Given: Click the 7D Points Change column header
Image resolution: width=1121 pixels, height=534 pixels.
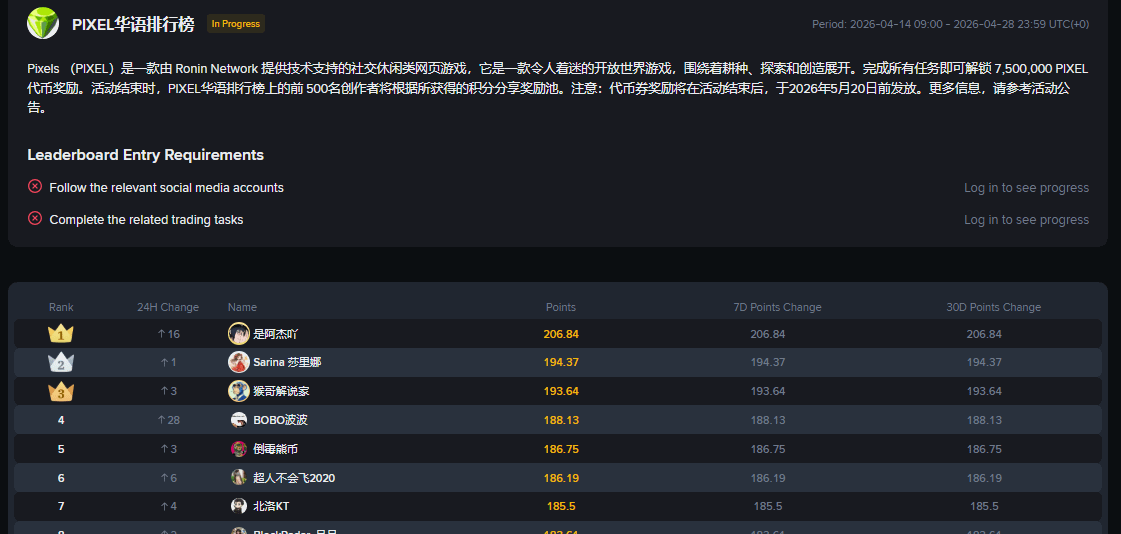Looking at the screenshot, I should [x=778, y=307].
